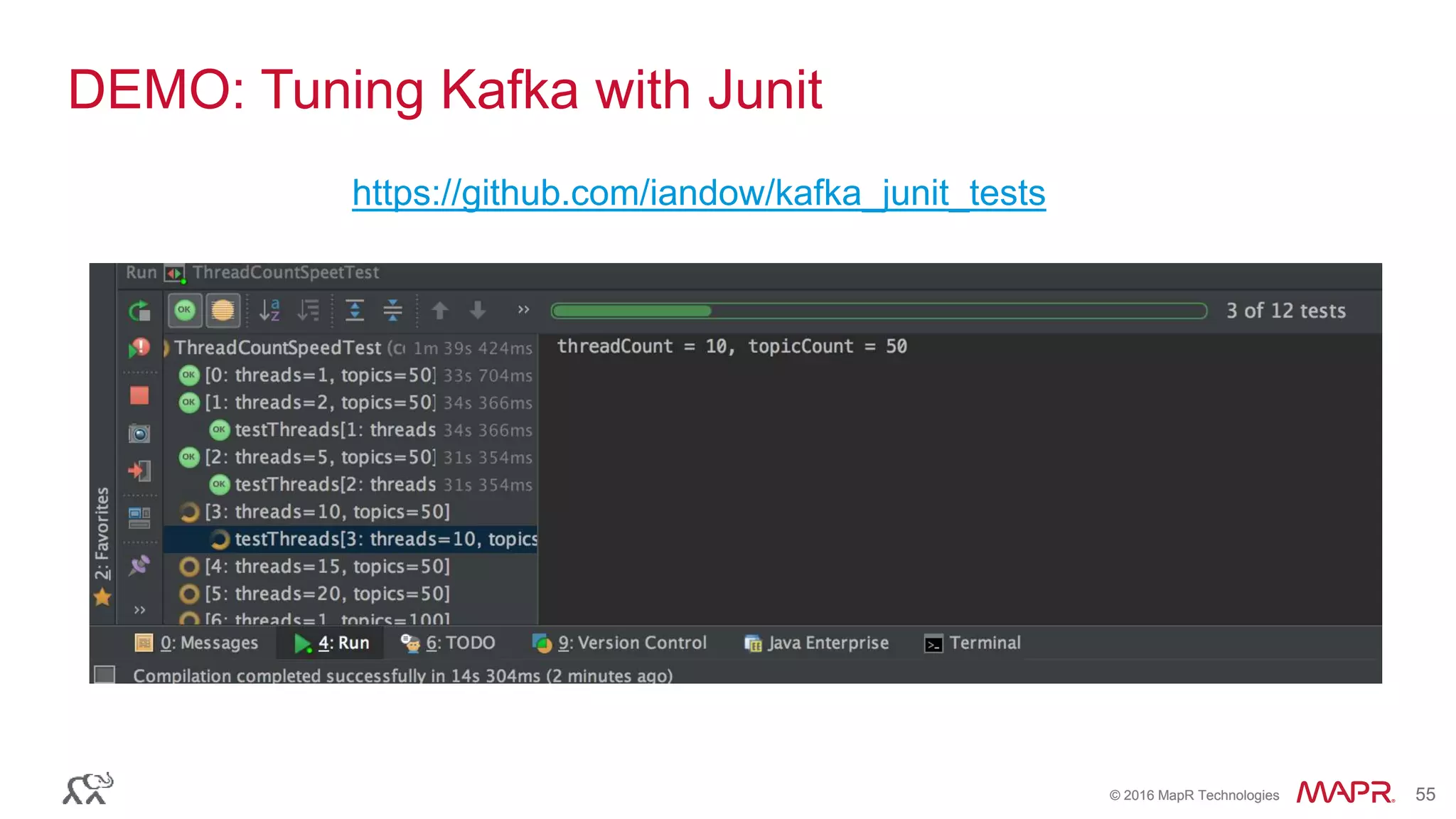Sort tests by duration icon

point(309,310)
